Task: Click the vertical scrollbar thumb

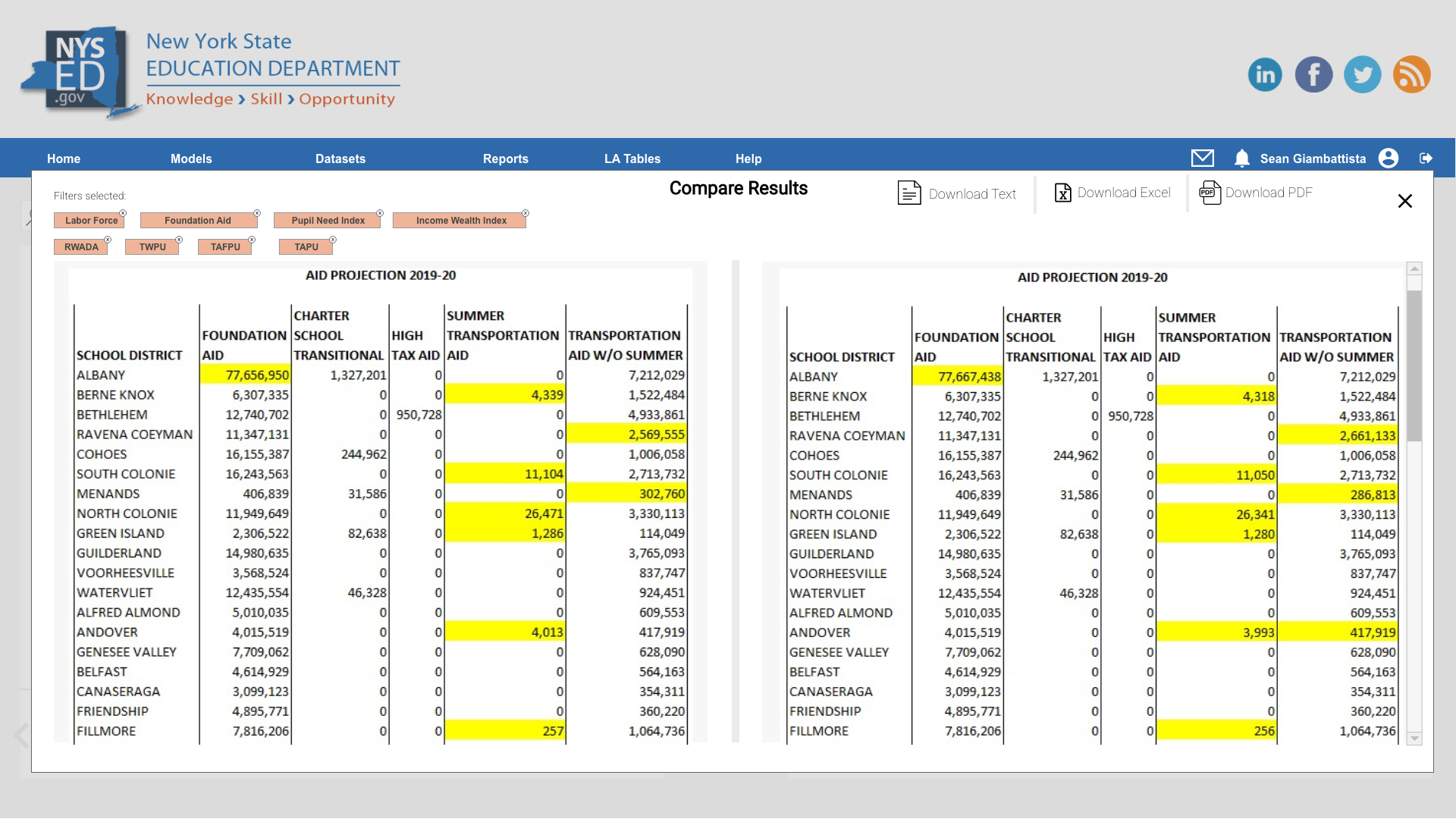Action: coord(1414,364)
